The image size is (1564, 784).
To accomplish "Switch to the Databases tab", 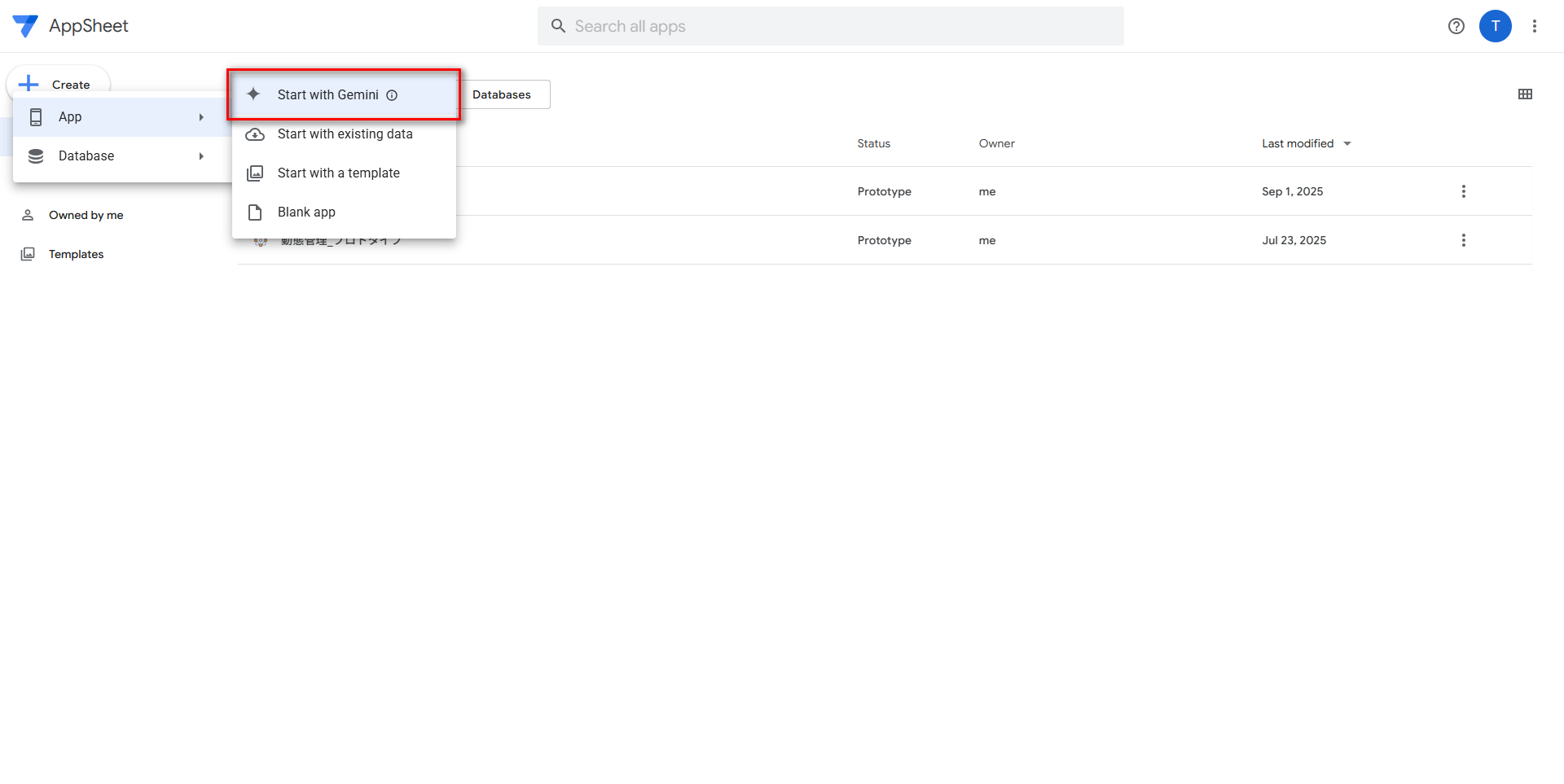I will 502,94.
